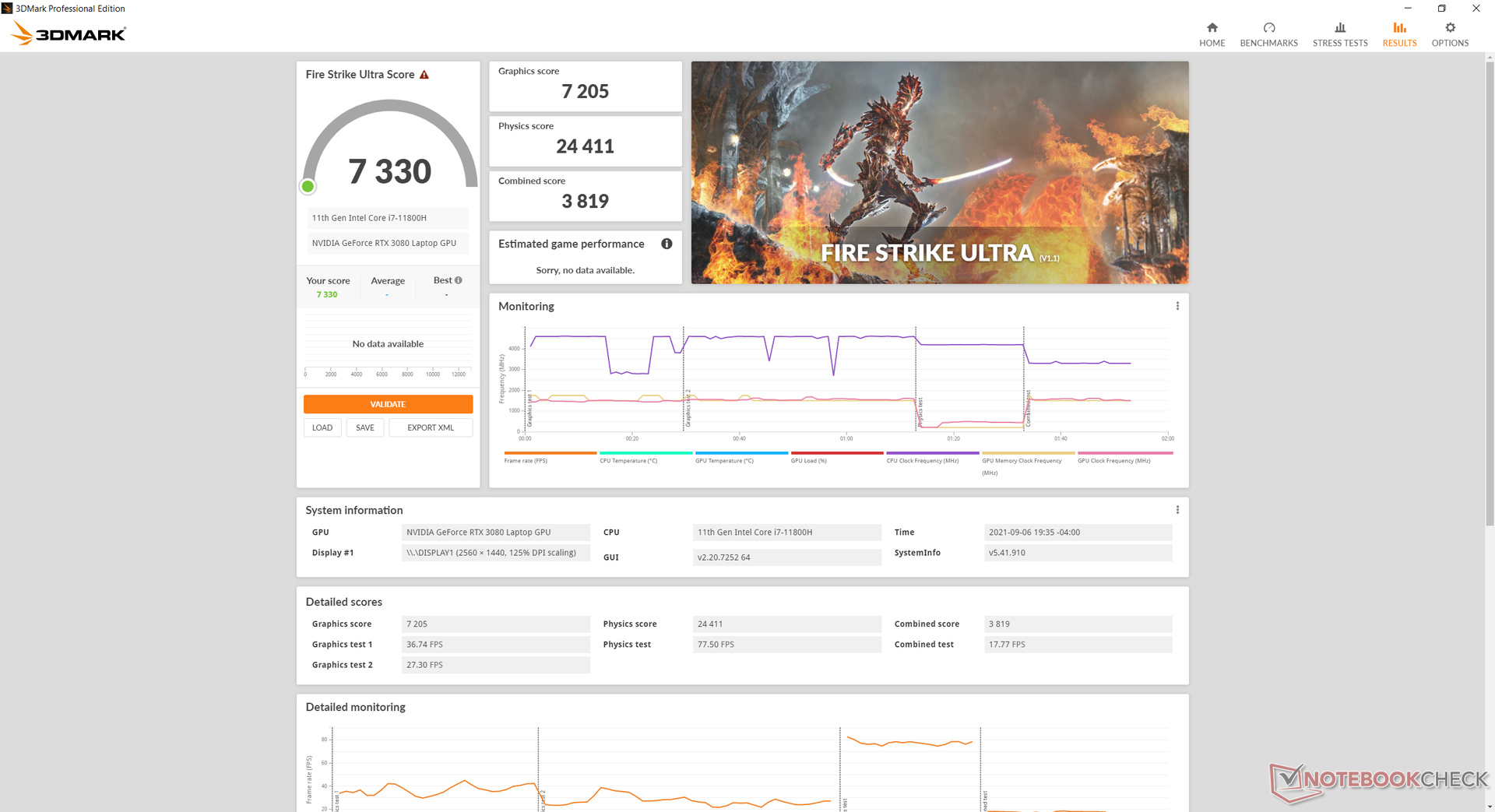The height and width of the screenshot is (812, 1495).
Task: Open the Stress Tests section
Action: (1339, 35)
